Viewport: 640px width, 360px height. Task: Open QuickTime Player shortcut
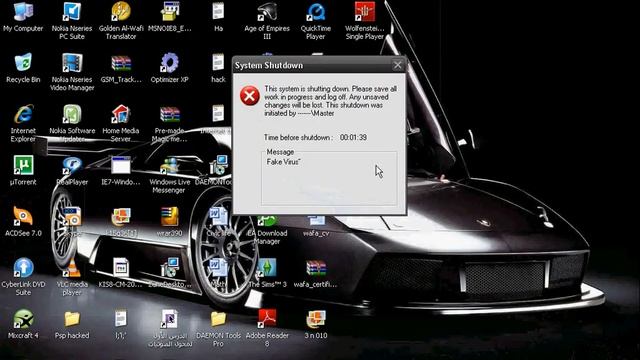[316, 12]
